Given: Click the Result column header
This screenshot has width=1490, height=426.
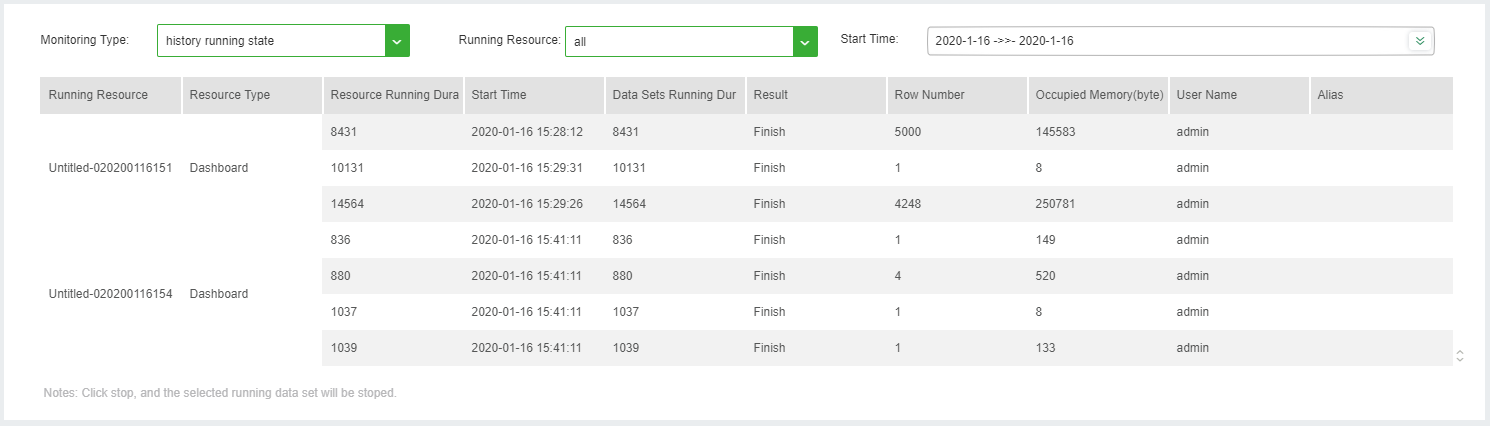Looking at the screenshot, I should 815,95.
